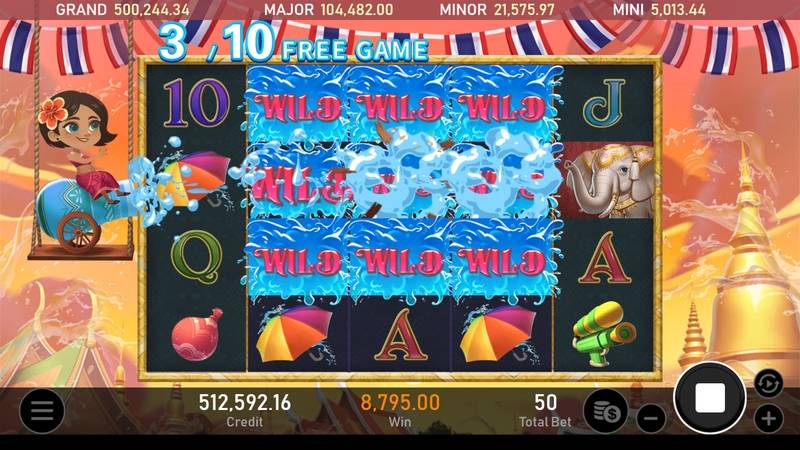Increase total bet with plus button
This screenshot has width=800, height=450.
click(768, 419)
